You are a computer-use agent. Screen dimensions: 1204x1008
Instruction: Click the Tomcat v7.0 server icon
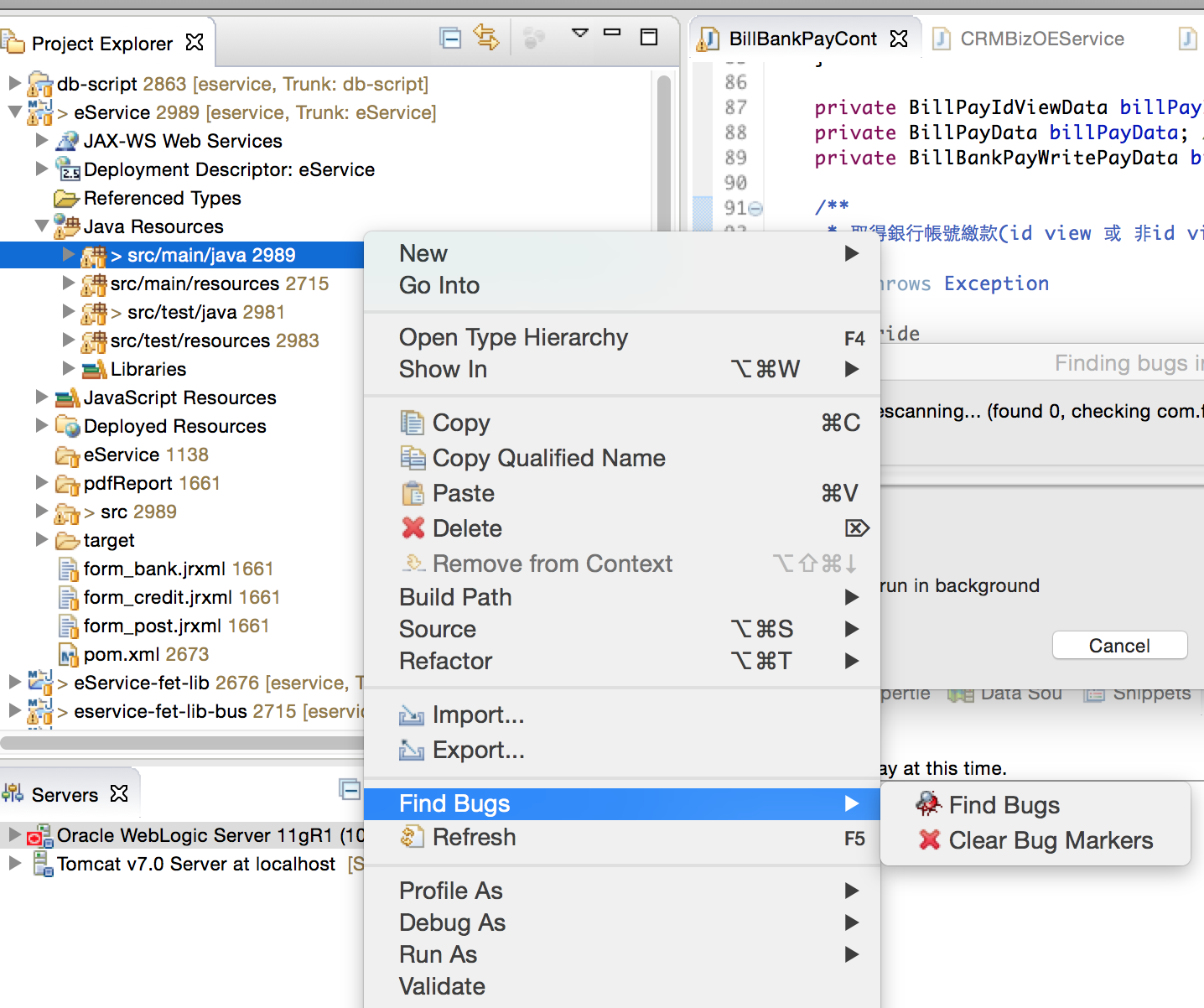coord(42,864)
